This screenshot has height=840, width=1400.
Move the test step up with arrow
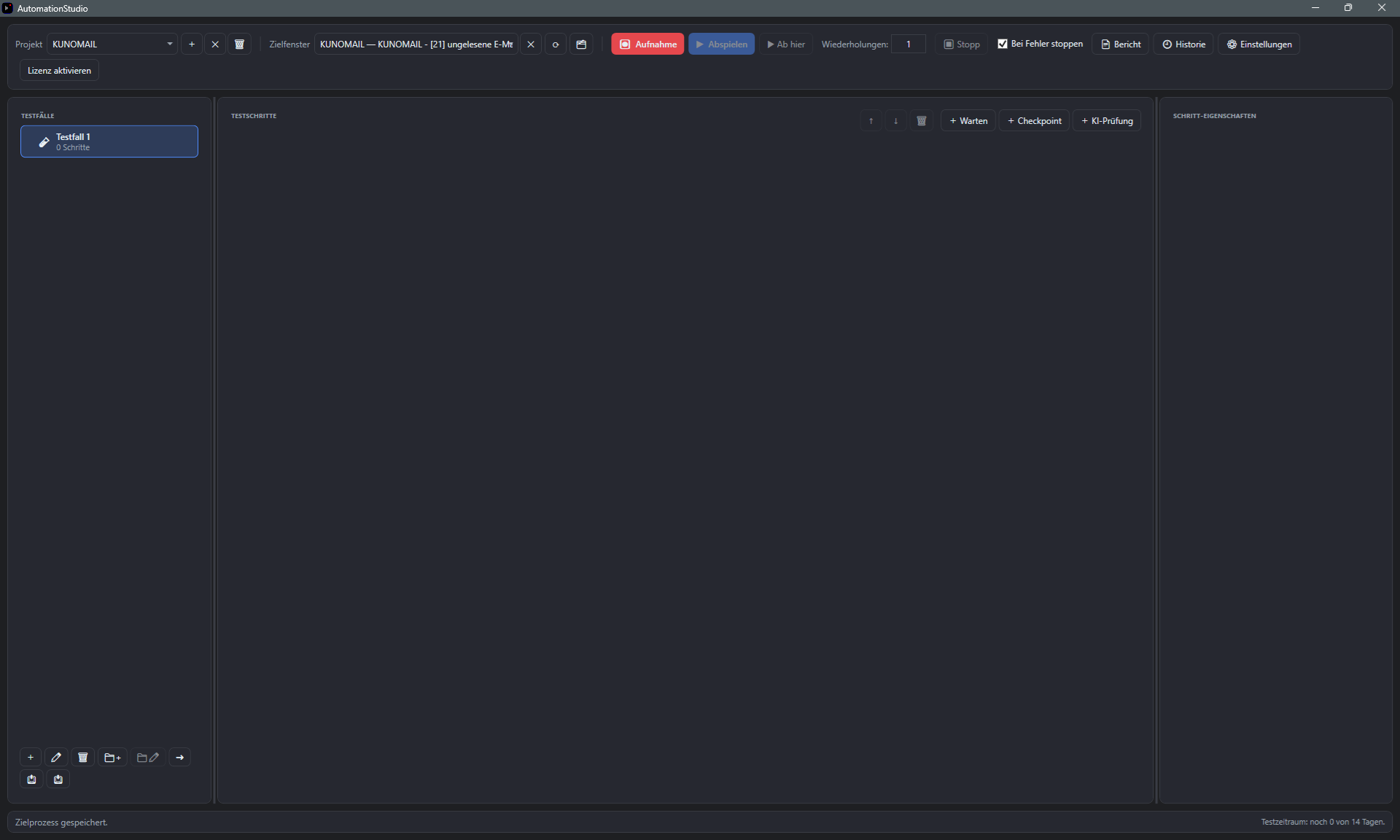pyautogui.click(x=871, y=121)
